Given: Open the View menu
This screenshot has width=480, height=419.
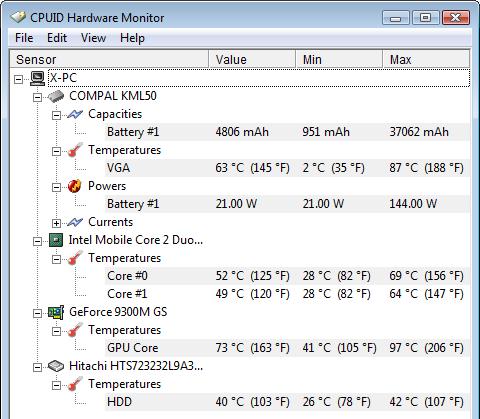Looking at the screenshot, I should 93,38.
